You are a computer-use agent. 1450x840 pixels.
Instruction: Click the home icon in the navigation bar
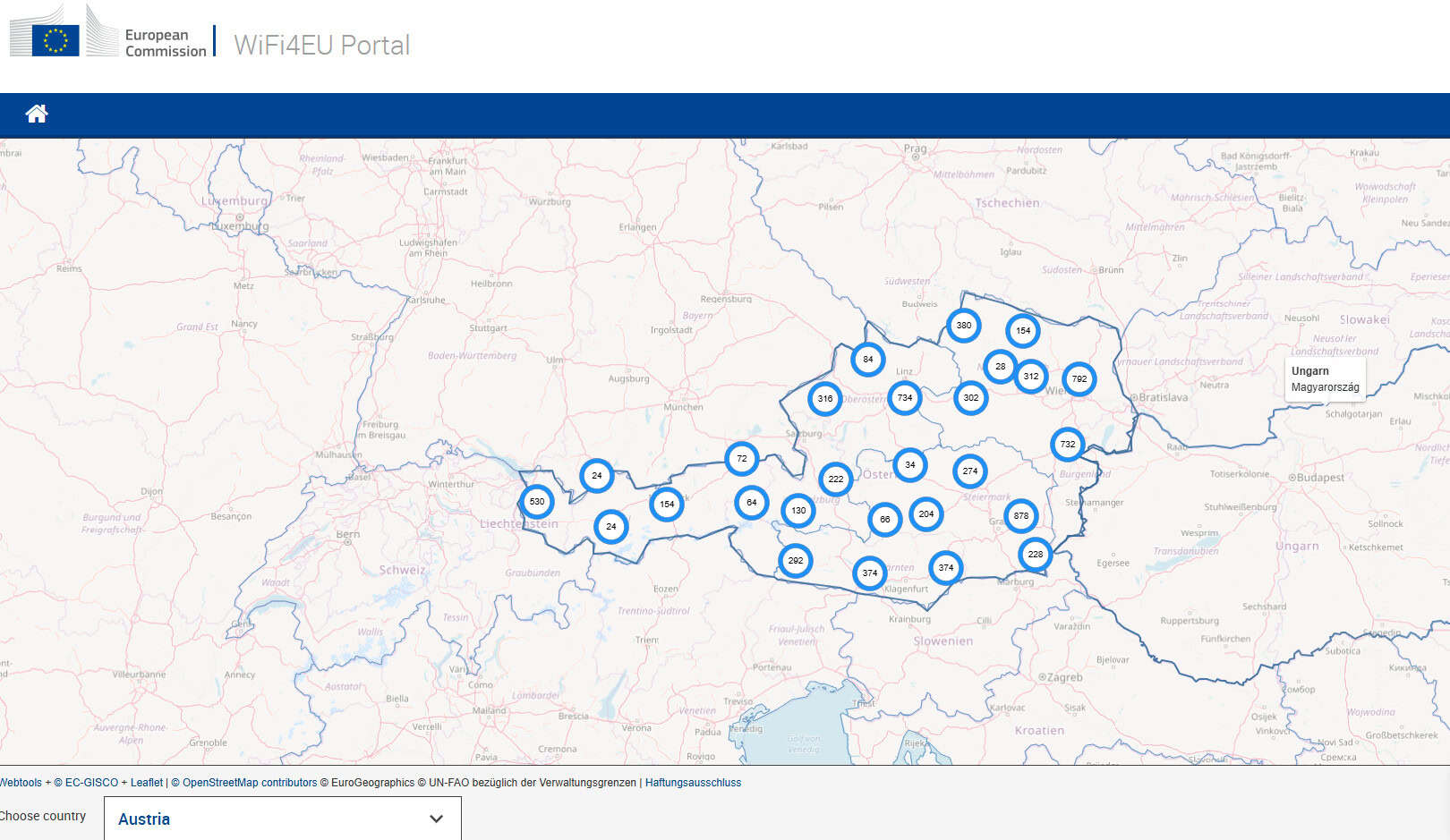[x=36, y=113]
